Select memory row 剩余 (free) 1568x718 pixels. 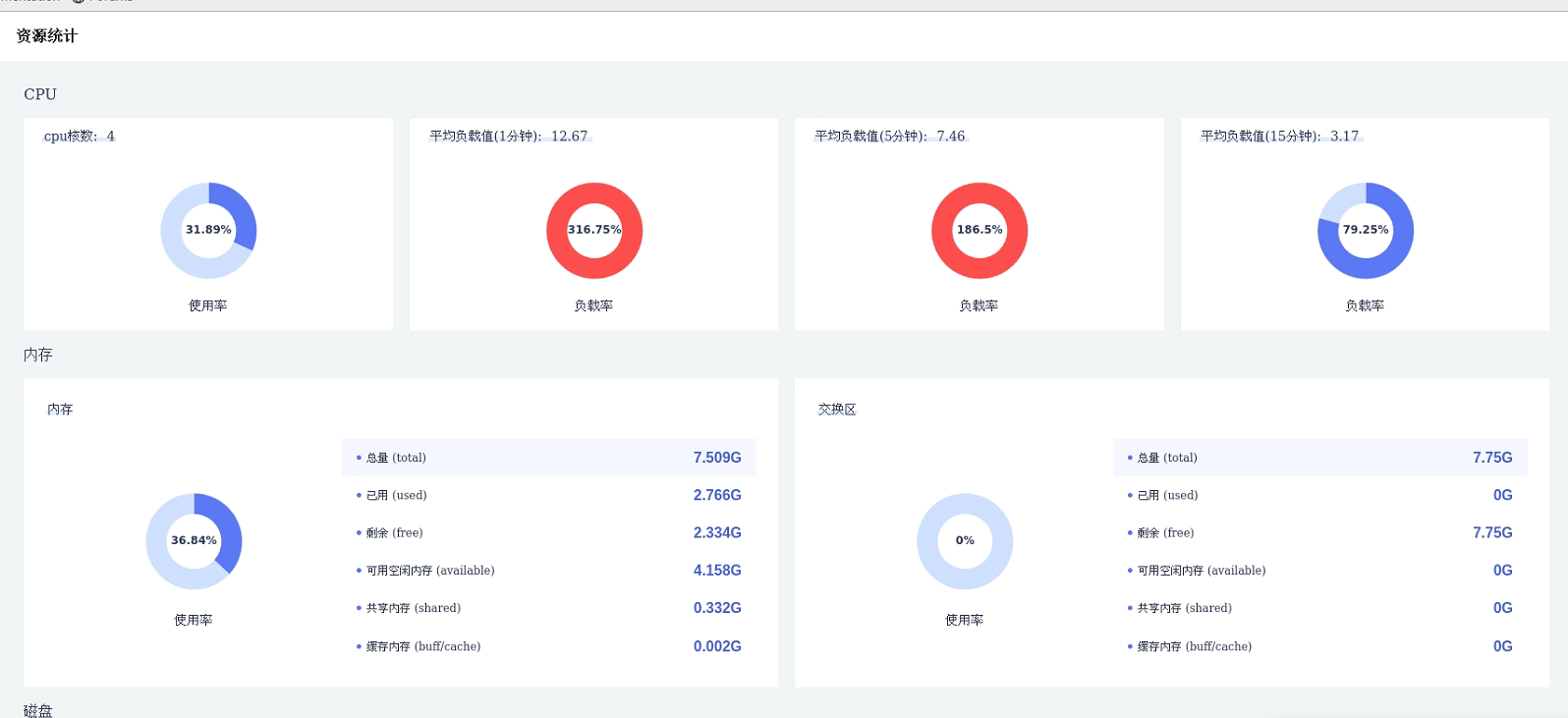tap(549, 532)
